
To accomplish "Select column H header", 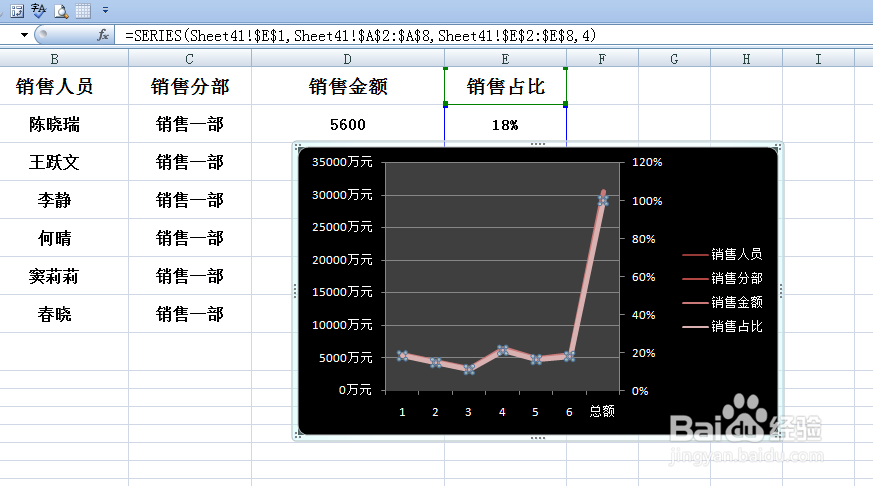I will point(747,59).
